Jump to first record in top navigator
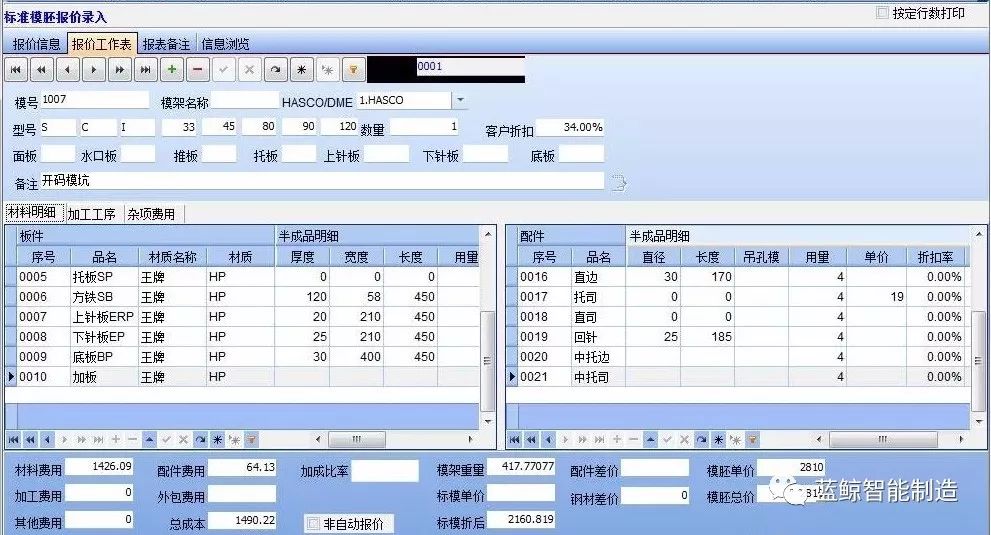The height and width of the screenshot is (535, 991). (x=15, y=69)
